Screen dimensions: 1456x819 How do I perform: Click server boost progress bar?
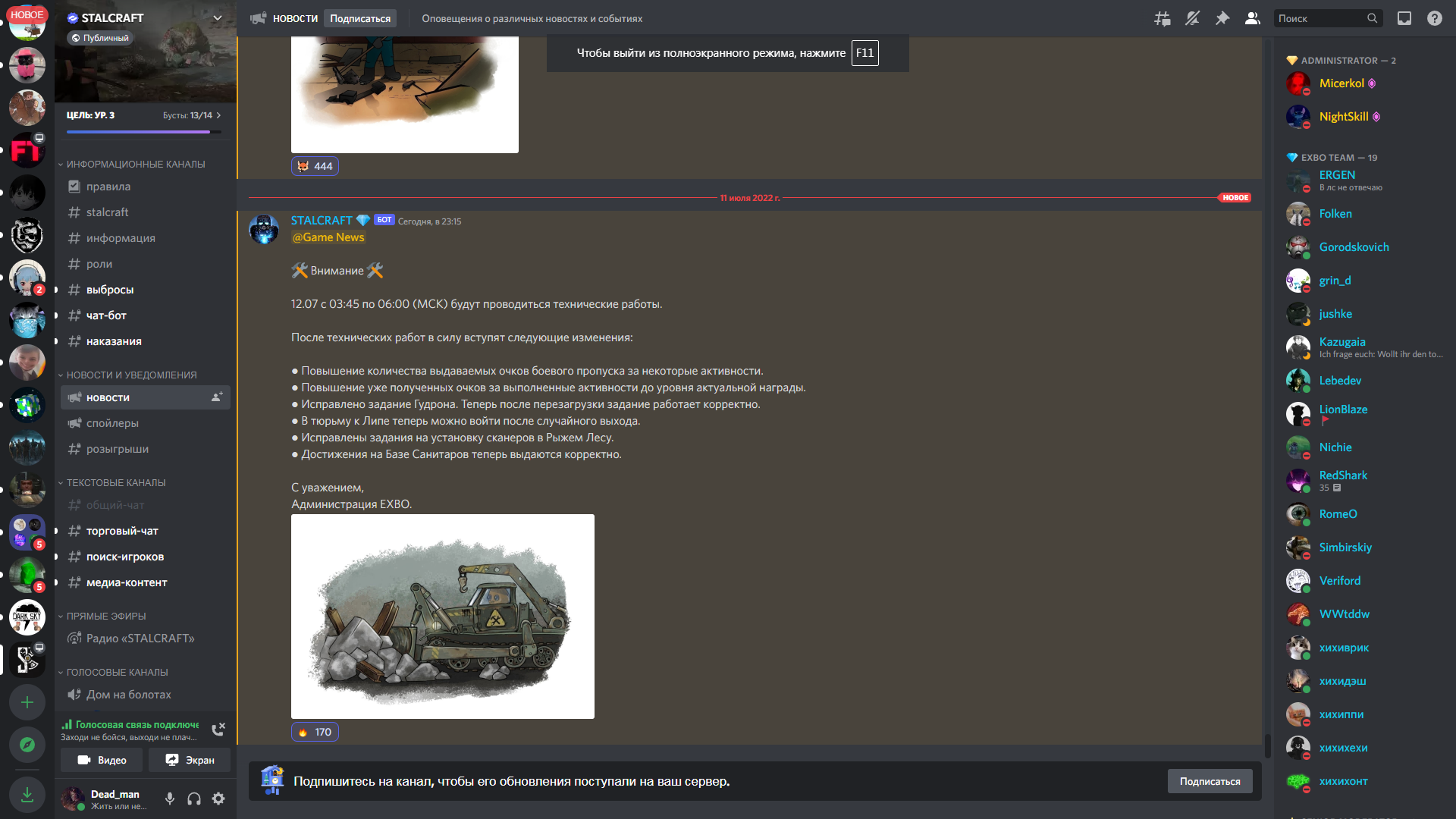(144, 132)
